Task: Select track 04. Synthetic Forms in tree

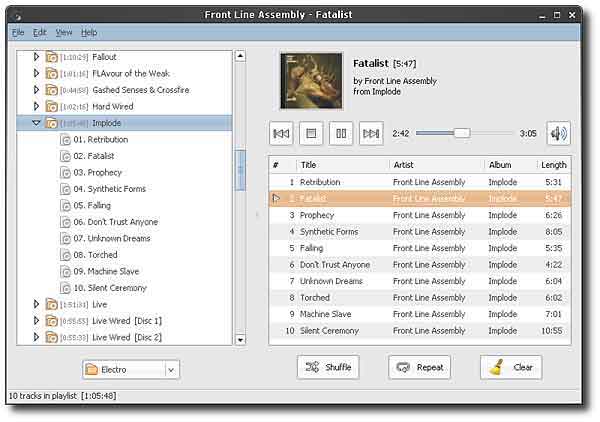Action: coord(108,189)
